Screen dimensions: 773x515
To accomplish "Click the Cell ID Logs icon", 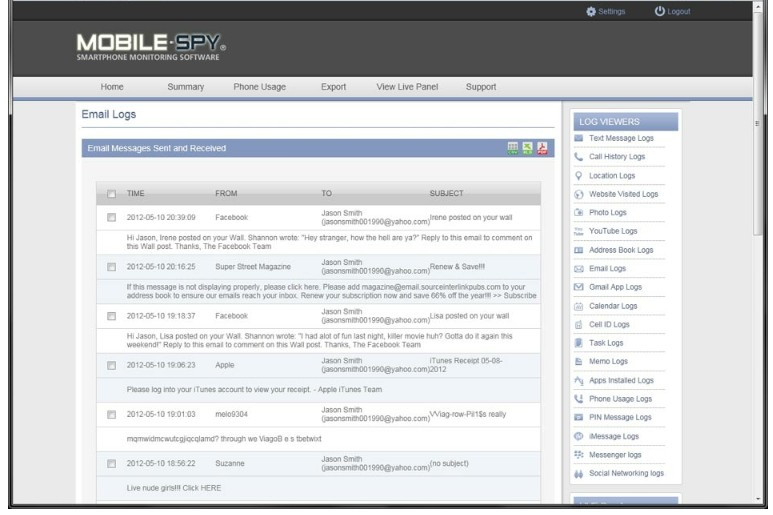I will (579, 324).
